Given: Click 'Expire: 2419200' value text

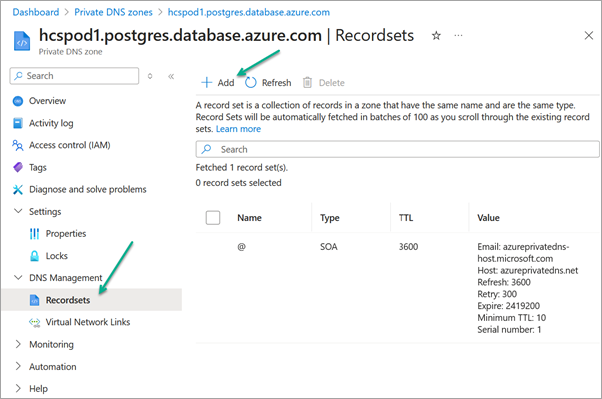Looking at the screenshot, I should 508,306.
